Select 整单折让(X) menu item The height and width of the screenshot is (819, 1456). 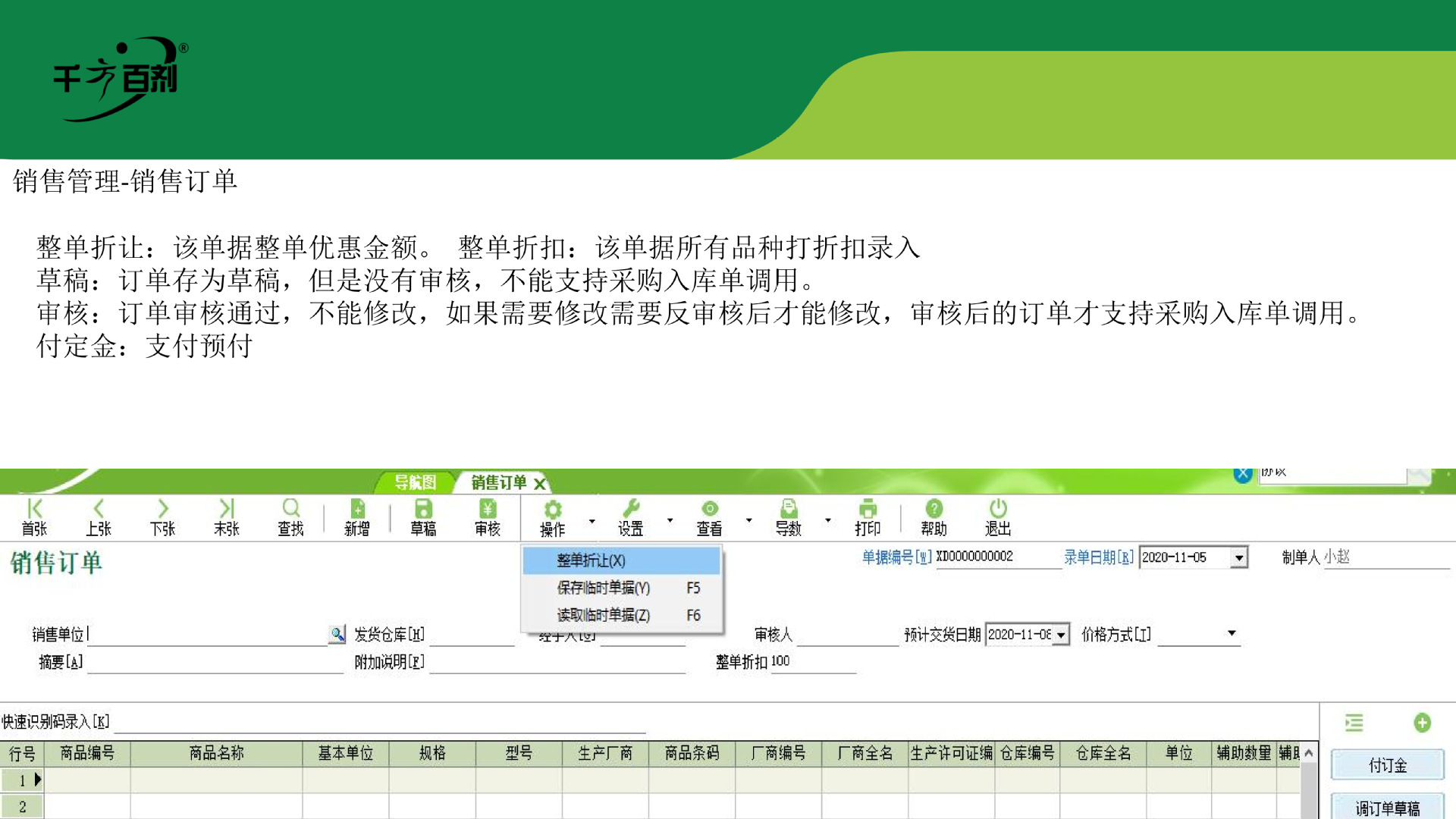click(591, 560)
